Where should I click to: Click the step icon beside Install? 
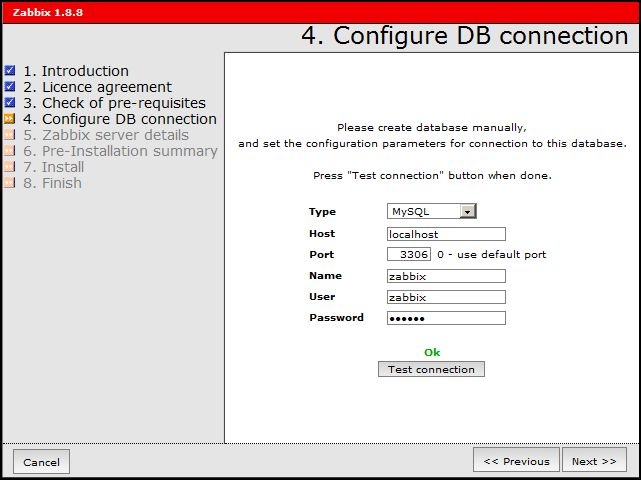coord(10,167)
